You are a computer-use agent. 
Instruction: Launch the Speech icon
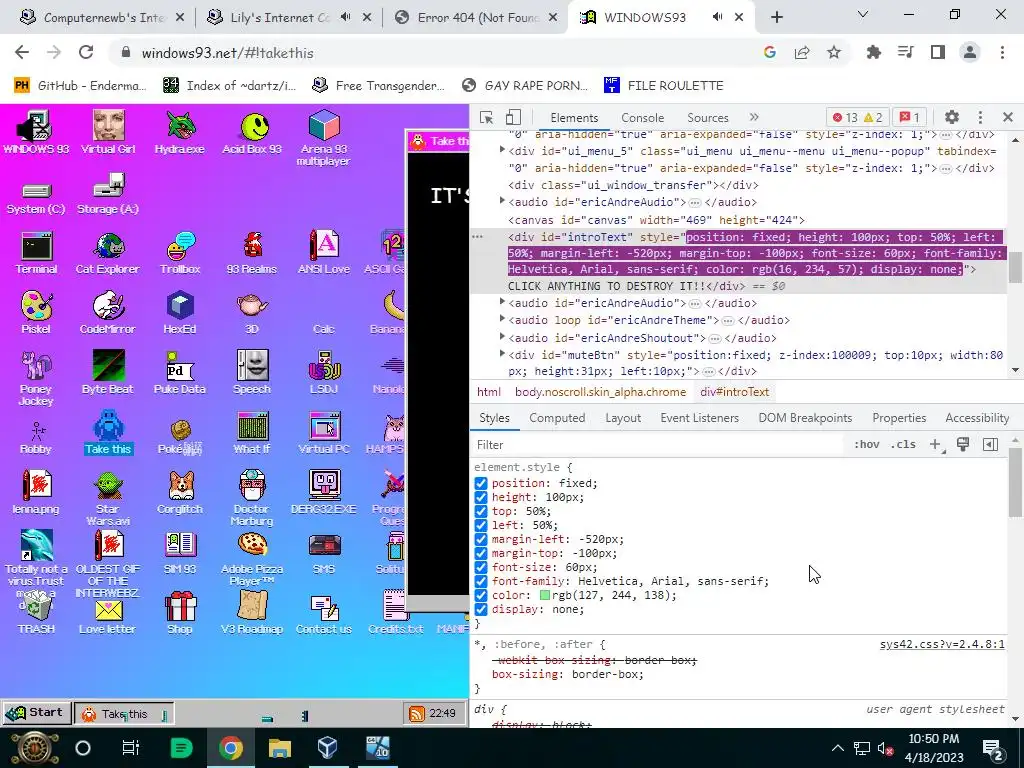(x=252, y=373)
